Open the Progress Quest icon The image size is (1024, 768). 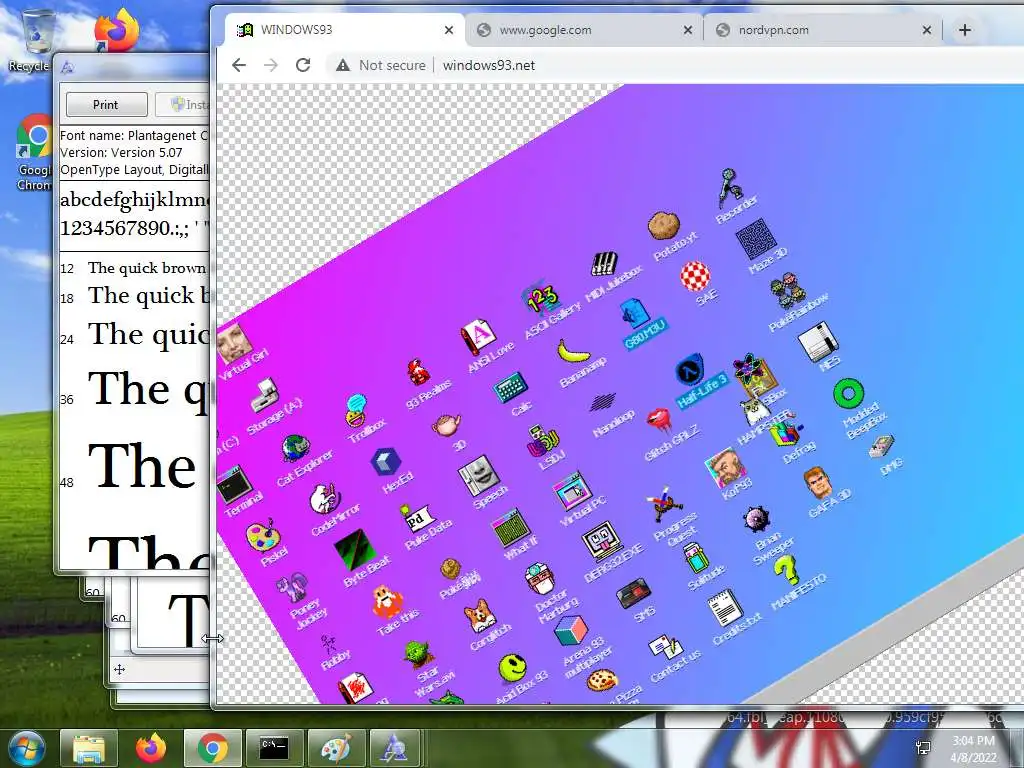point(665,505)
